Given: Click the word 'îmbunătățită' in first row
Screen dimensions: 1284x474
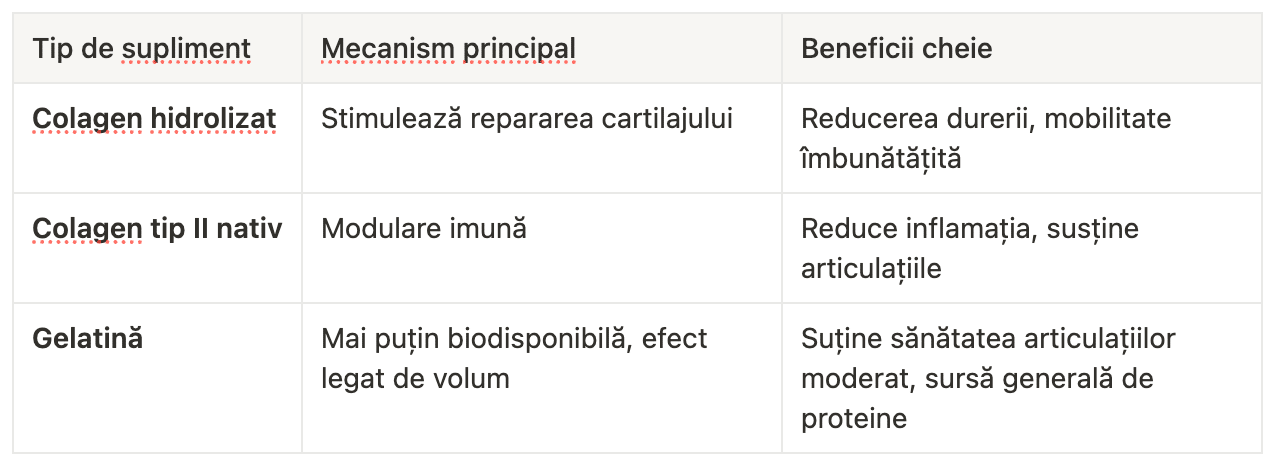Looking at the screenshot, I should 881,159.
